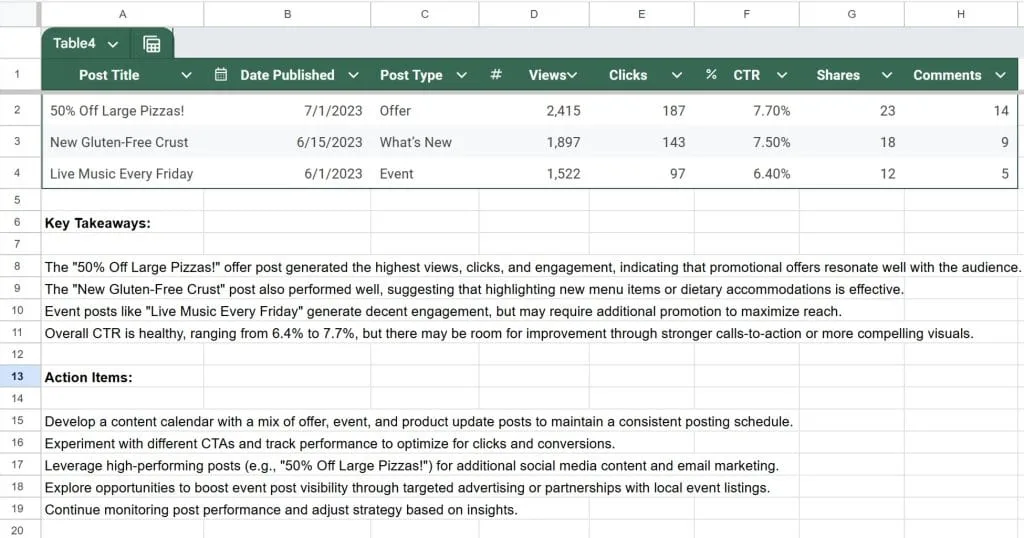Click the "Continue monitoring post performance" line
Screen dimensions: 1024x538
tap(281, 509)
